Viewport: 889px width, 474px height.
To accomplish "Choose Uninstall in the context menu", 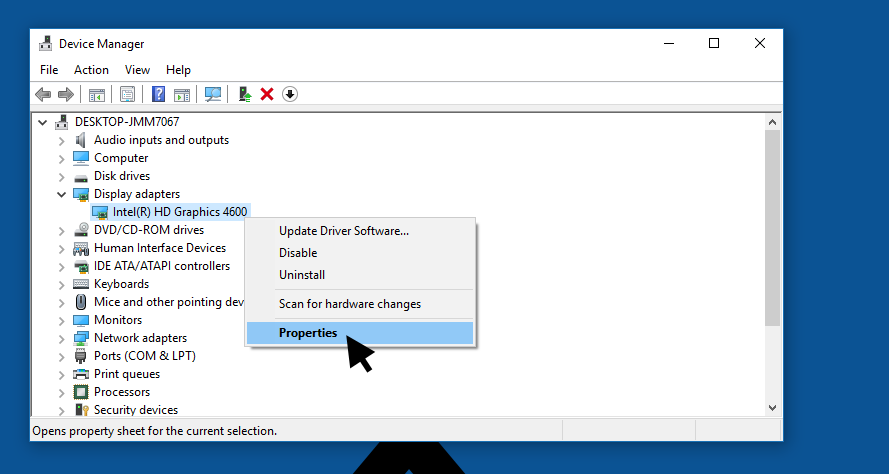I will tap(360, 275).
